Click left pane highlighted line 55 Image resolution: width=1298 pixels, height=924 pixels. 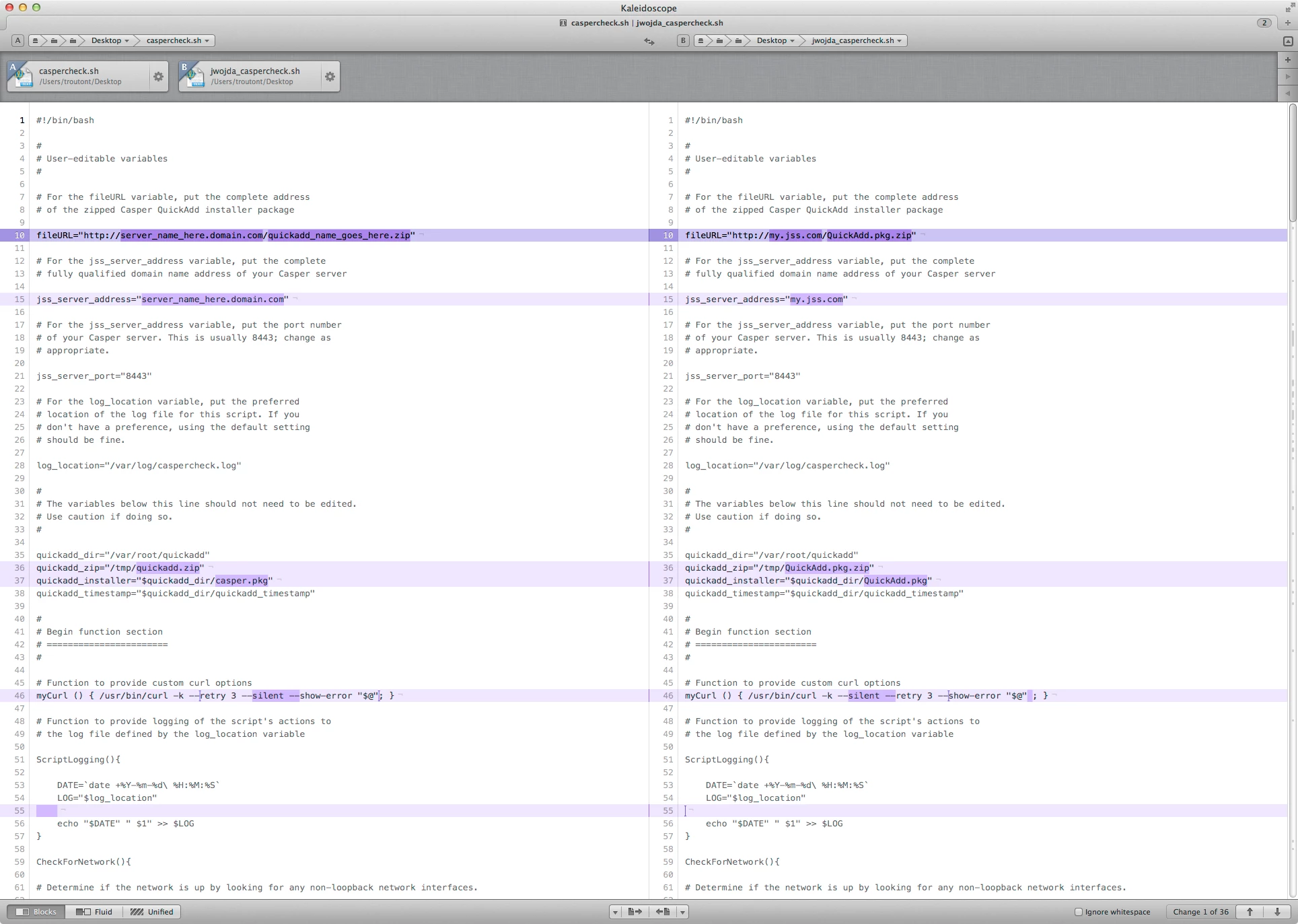324,811
